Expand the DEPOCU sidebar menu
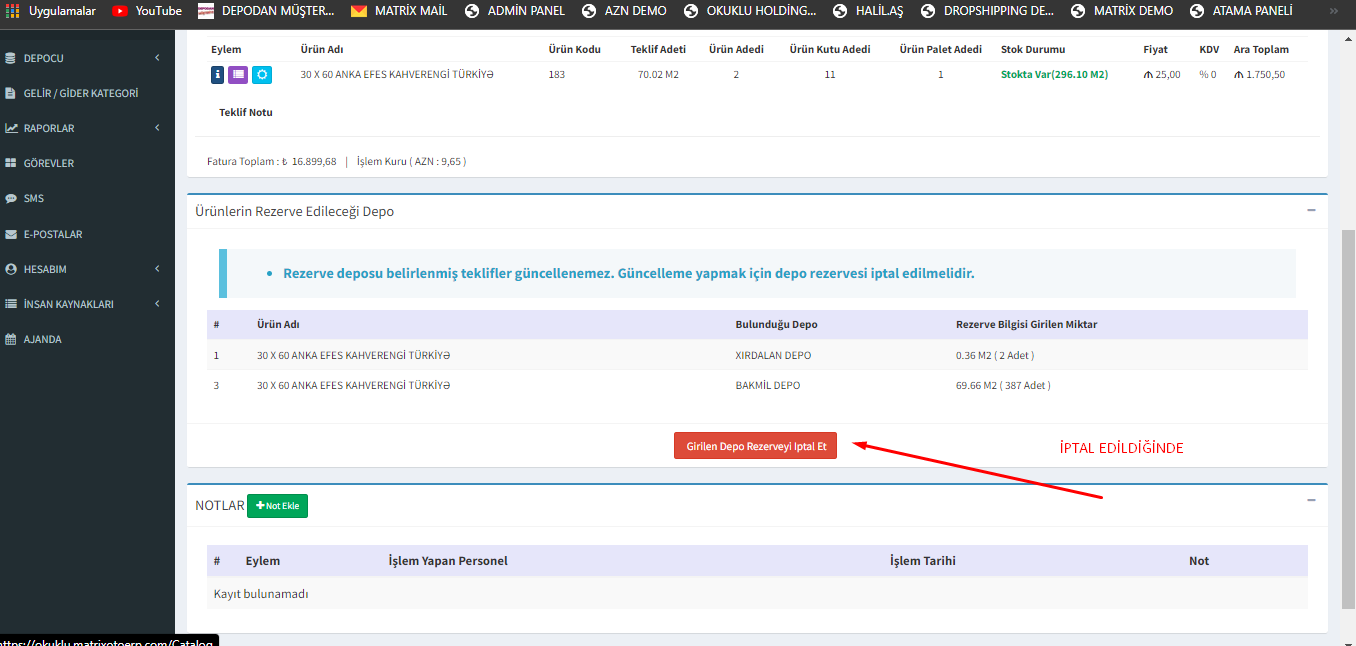 point(85,58)
